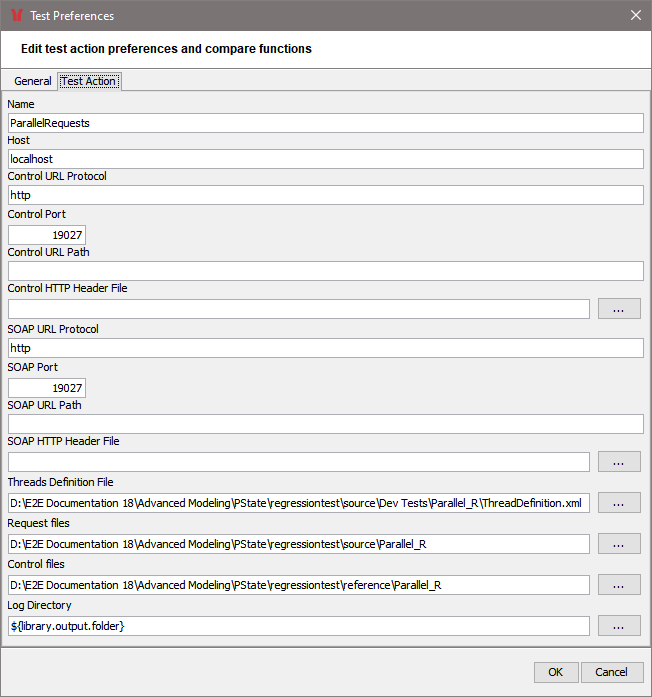Viewport: 652px width, 697px height.
Task: Focus the Control URL Protocol field
Action: [x=325, y=195]
